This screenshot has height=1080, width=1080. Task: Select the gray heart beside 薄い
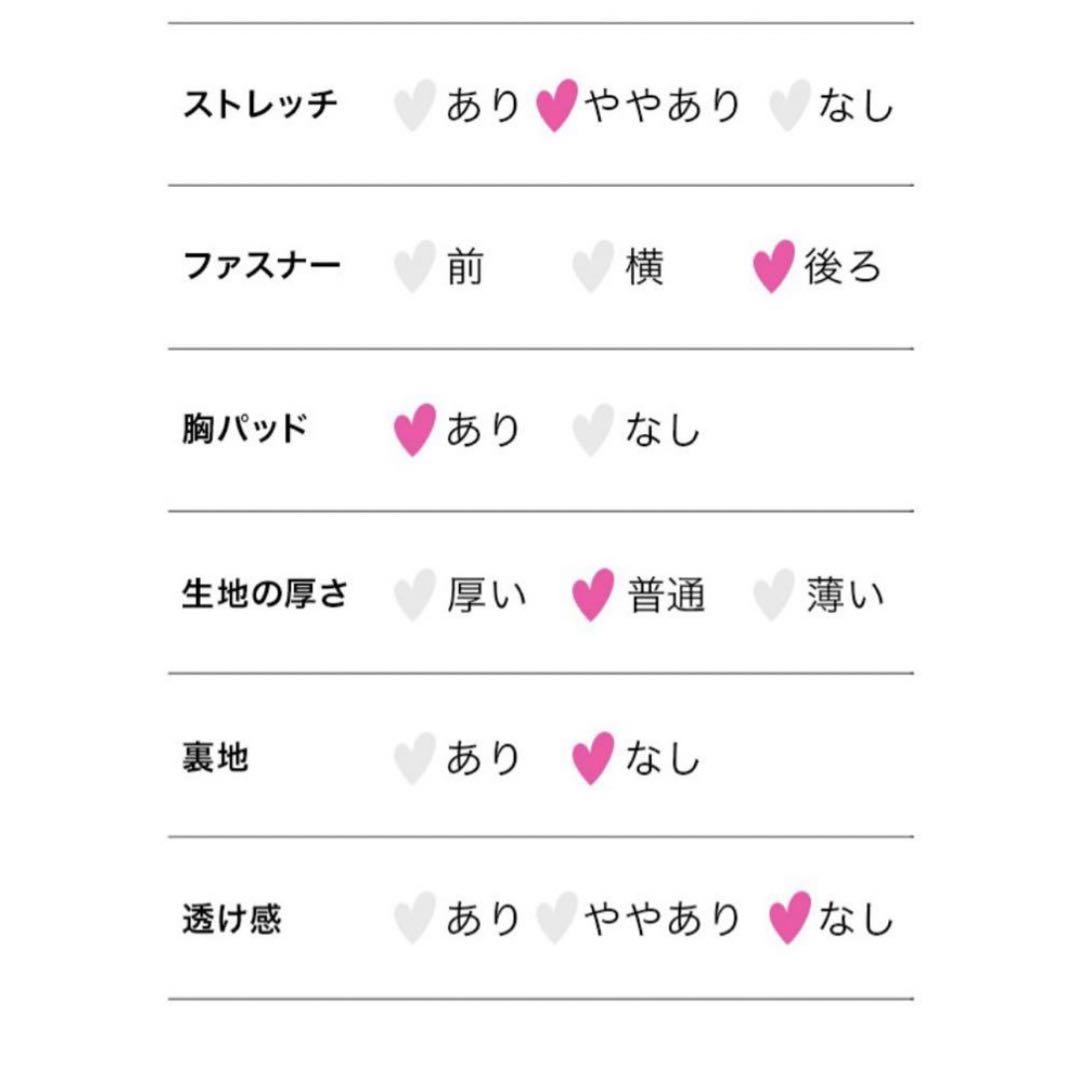pos(774,594)
